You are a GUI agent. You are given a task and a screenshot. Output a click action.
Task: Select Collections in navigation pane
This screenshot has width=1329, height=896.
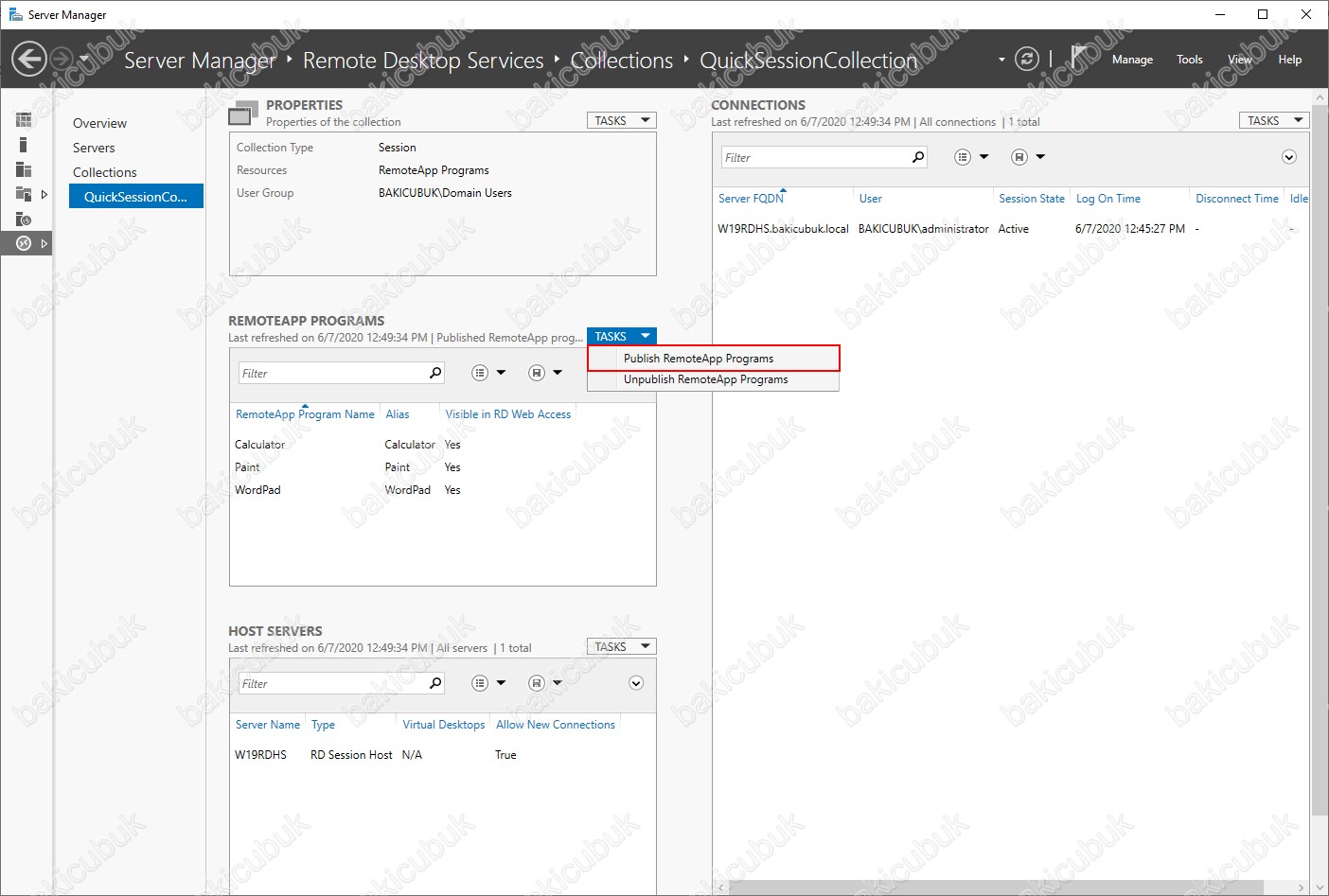[x=105, y=172]
